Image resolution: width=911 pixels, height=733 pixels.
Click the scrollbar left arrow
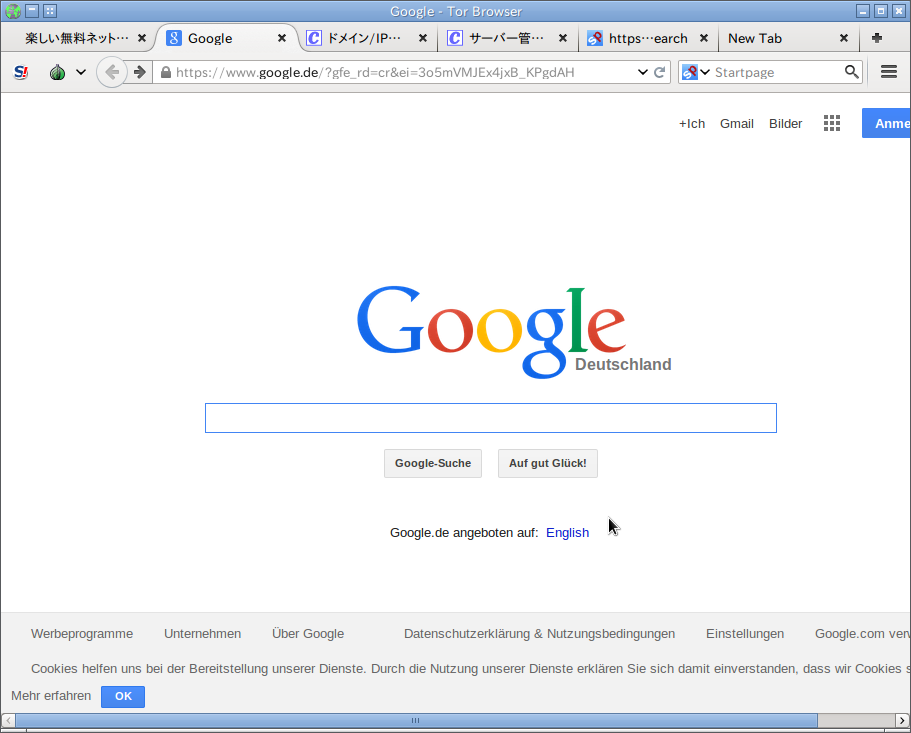click(8, 720)
